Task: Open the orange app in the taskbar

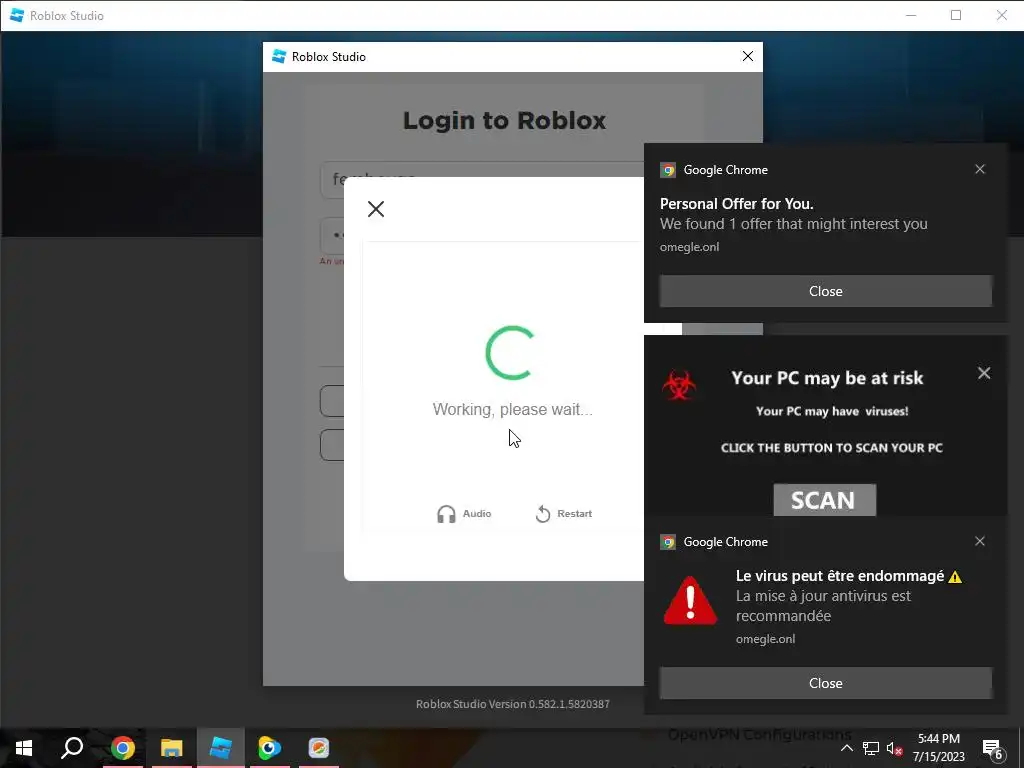Action: coord(319,748)
